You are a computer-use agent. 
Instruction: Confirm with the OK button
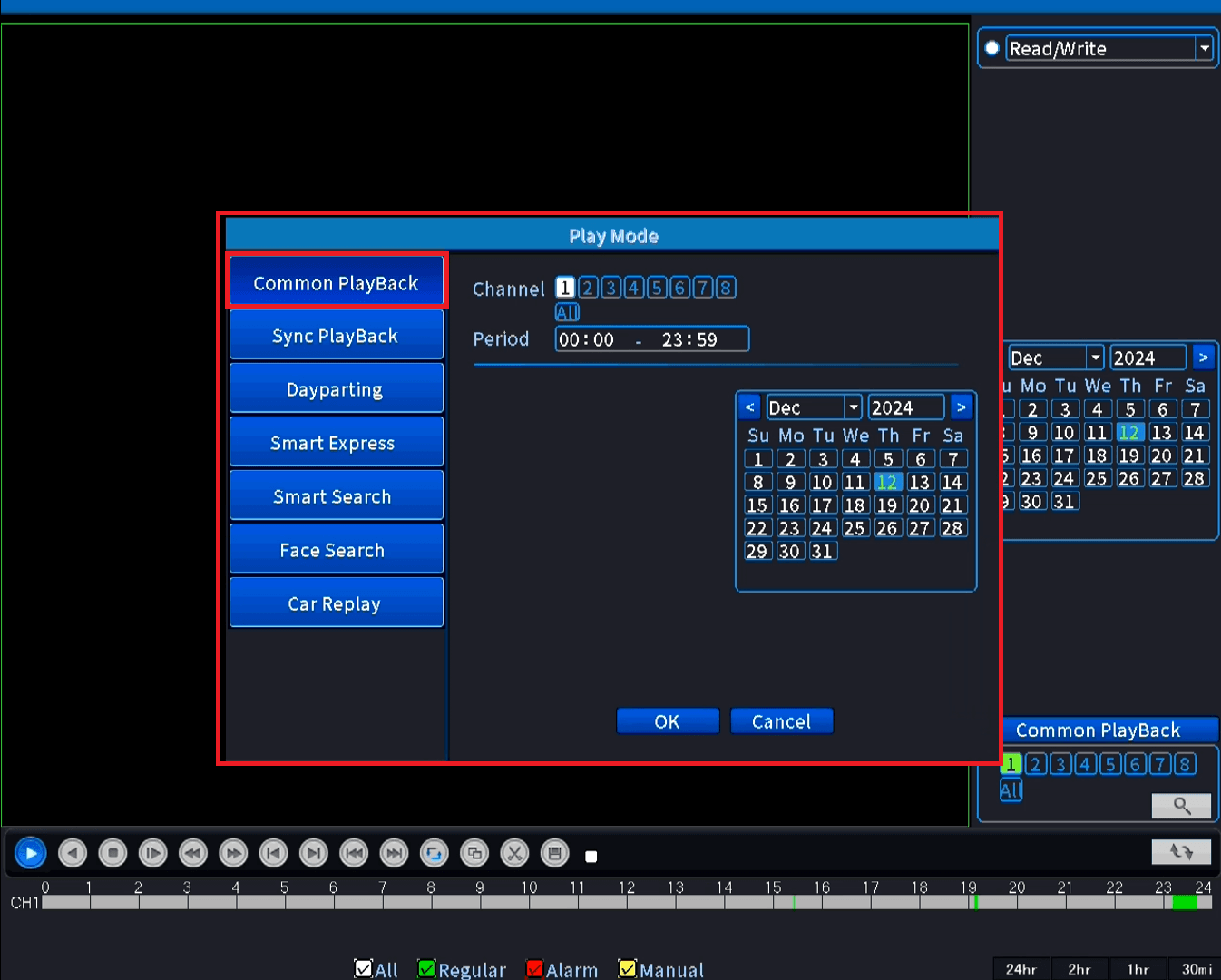668,721
